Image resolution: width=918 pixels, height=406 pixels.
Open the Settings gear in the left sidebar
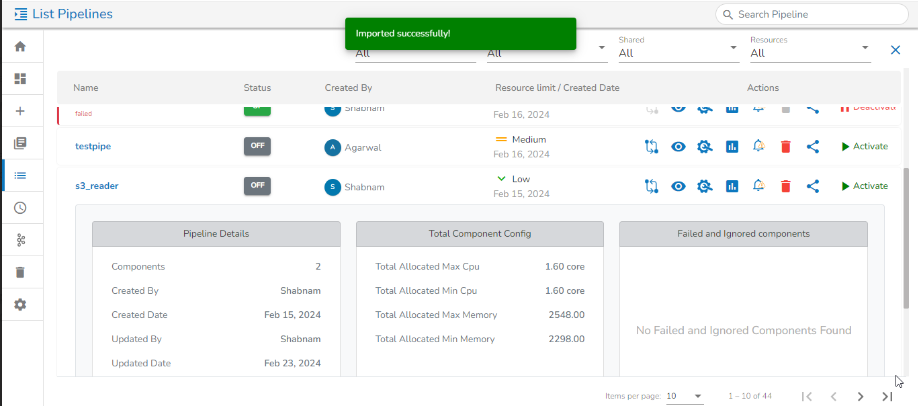point(20,304)
